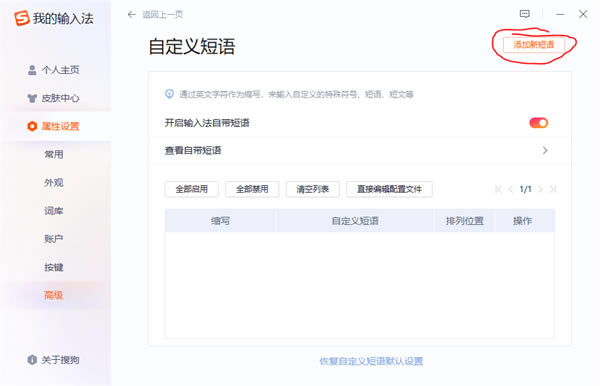Toggle 开启输入法自带短语 switch

[538, 123]
